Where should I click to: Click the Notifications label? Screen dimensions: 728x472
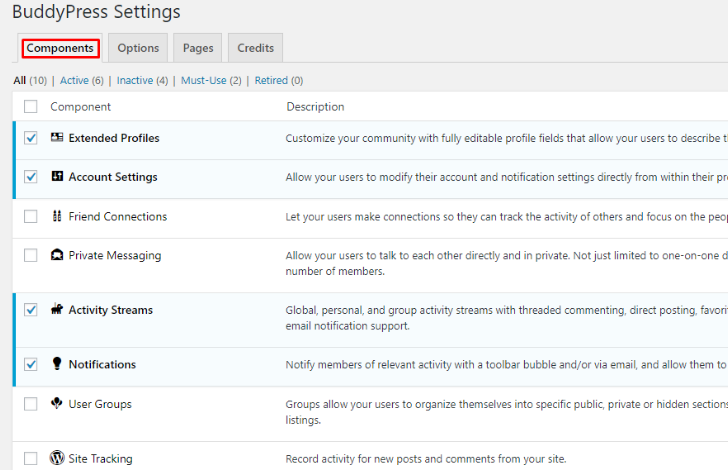tap(102, 364)
